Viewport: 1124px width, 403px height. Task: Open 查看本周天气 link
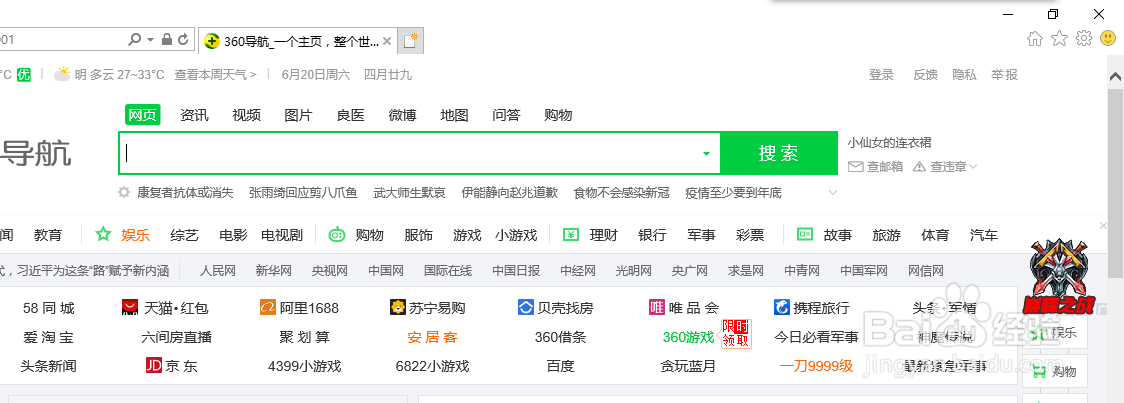(x=215, y=75)
